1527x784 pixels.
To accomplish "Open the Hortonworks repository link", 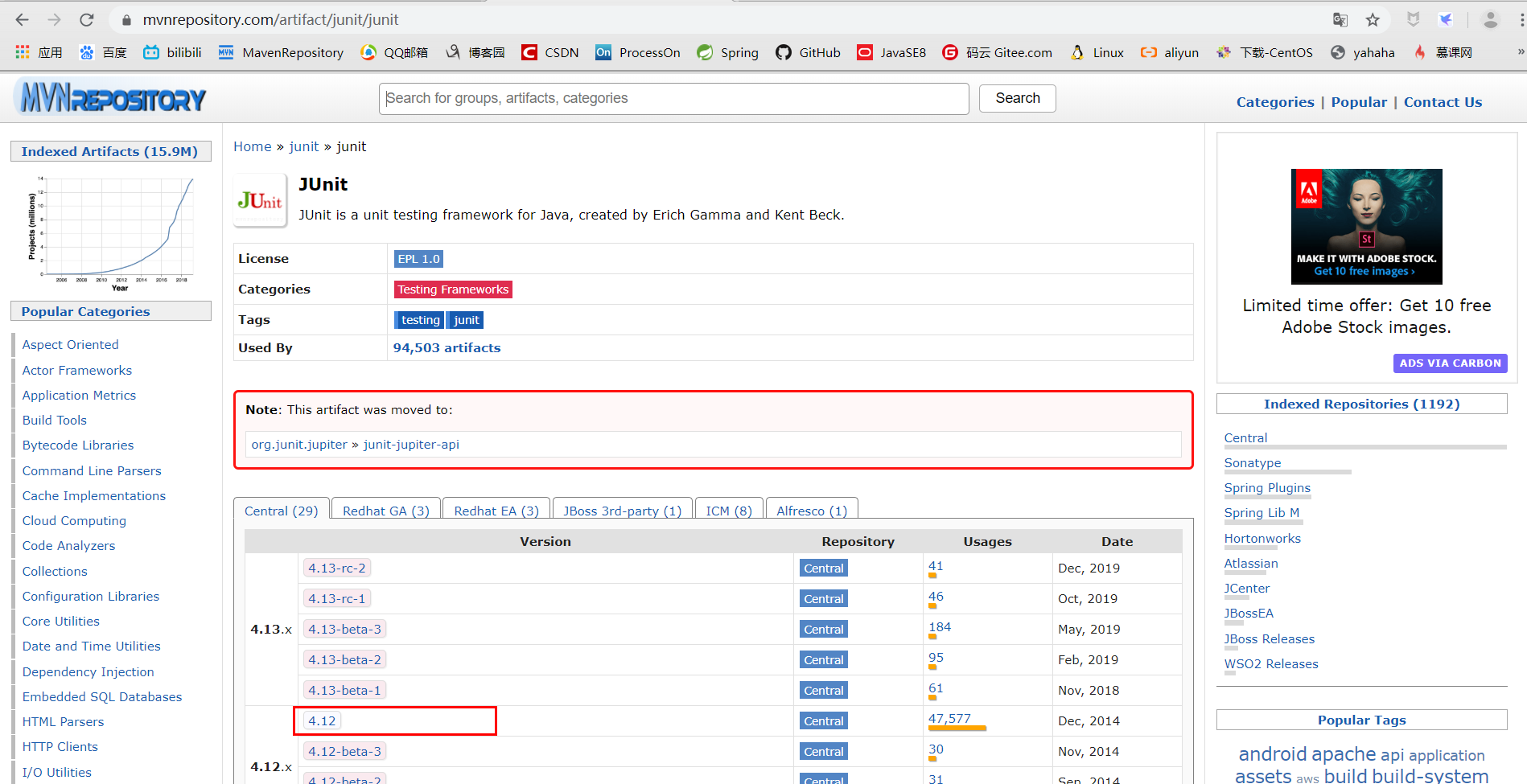I will [x=1262, y=539].
